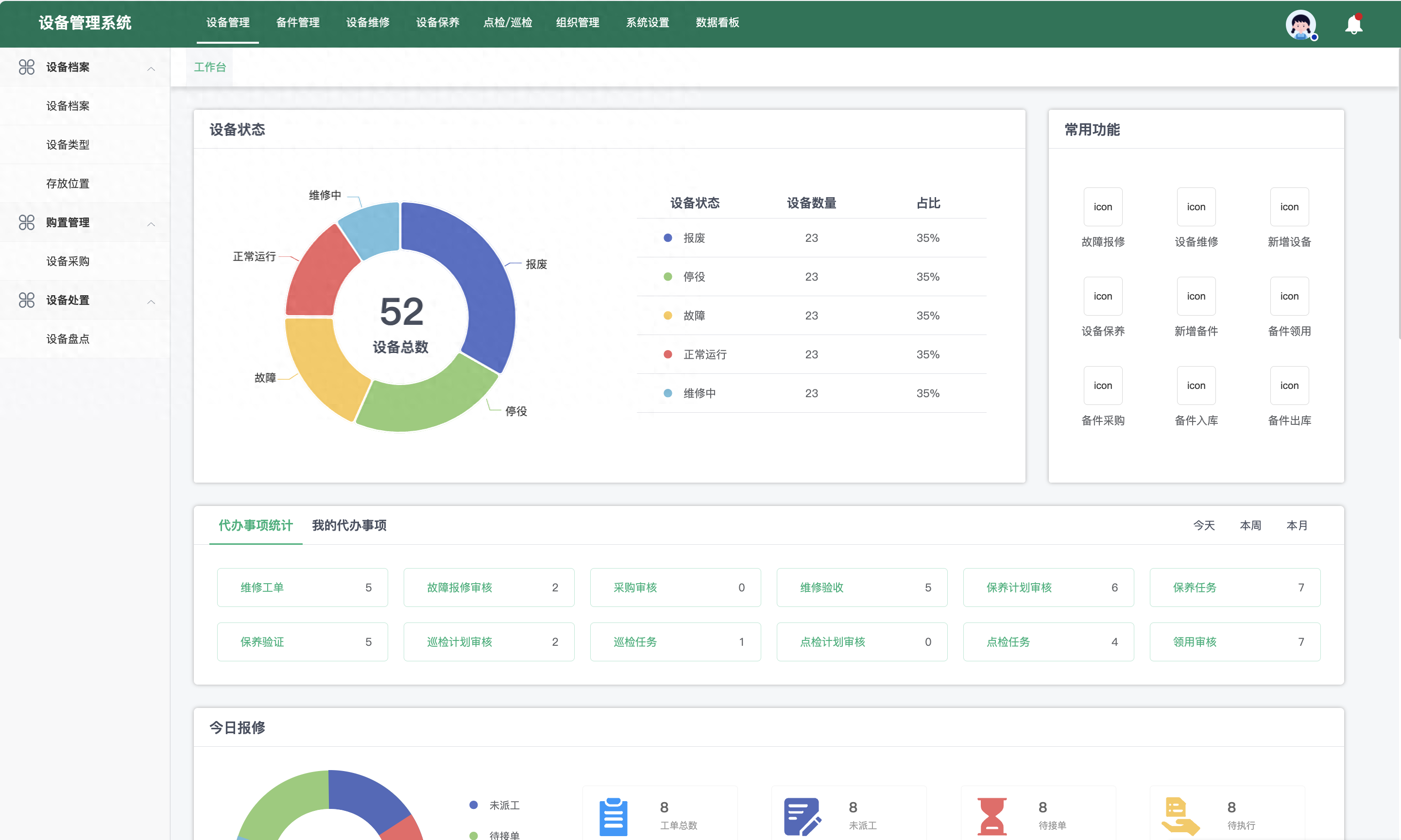Viewport: 1401px width, 840px height.
Task: Collapse the 设备处置 sidebar group
Action: point(151,301)
